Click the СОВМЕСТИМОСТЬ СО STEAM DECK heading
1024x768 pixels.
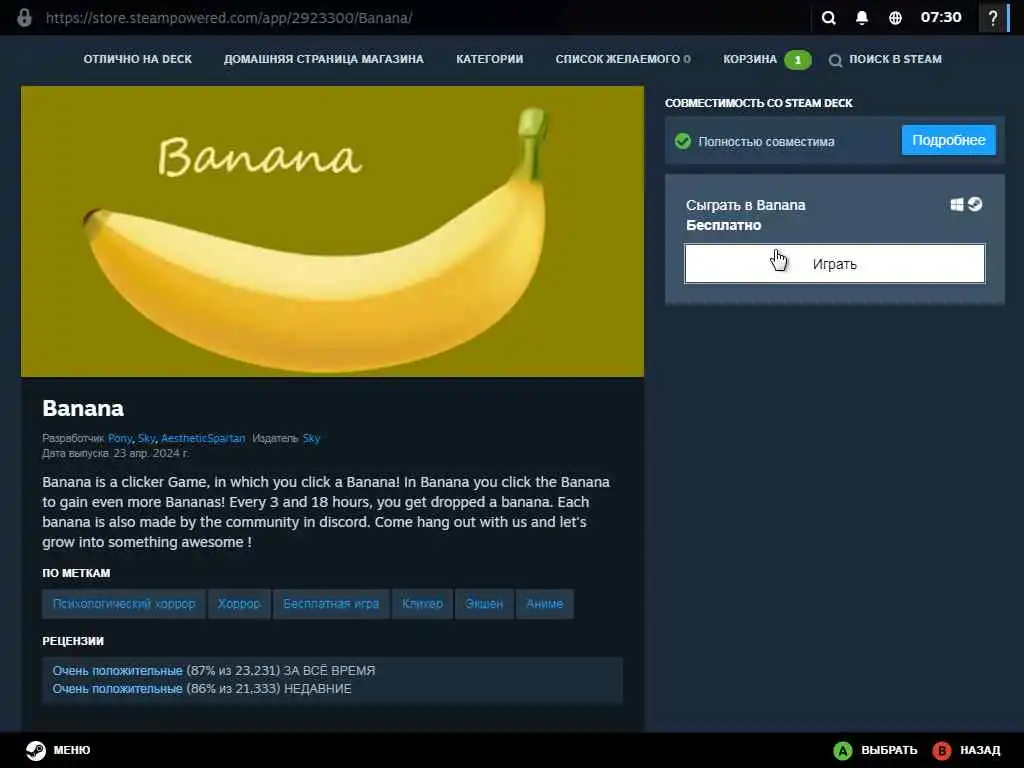pos(759,103)
